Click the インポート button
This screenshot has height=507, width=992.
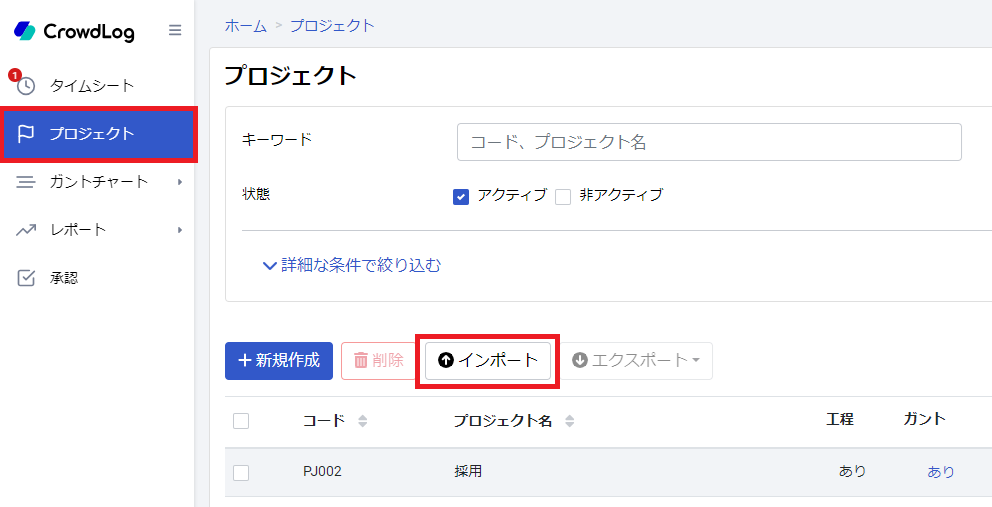[488, 361]
